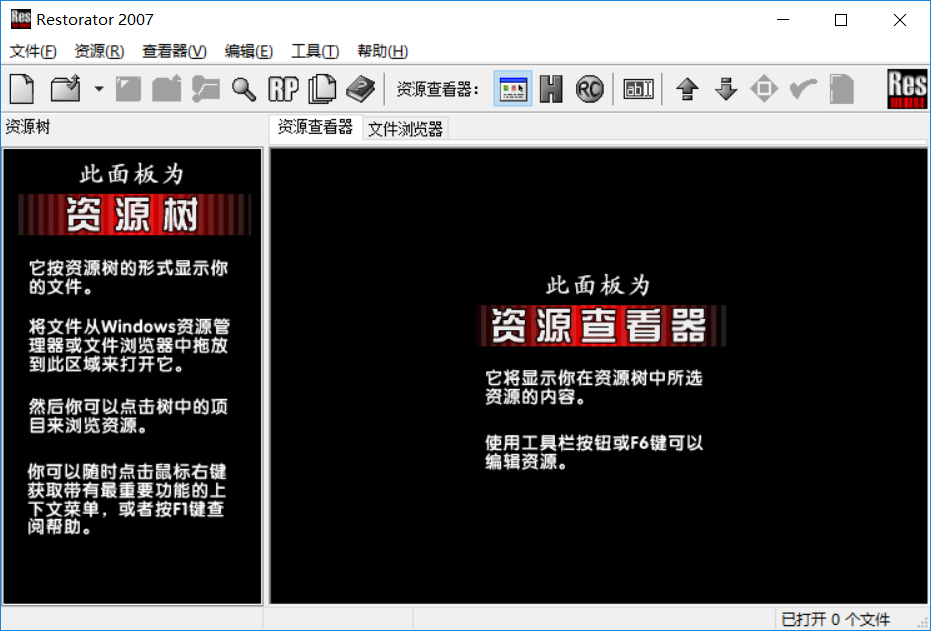Click the F6 edit hint text in viewer
931x631 pixels.
[x=594, y=452]
